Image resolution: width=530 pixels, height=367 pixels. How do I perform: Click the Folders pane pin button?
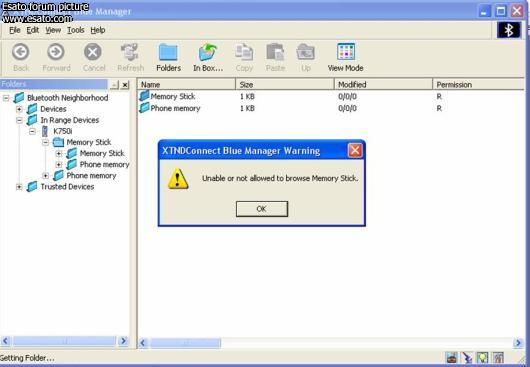pos(115,84)
